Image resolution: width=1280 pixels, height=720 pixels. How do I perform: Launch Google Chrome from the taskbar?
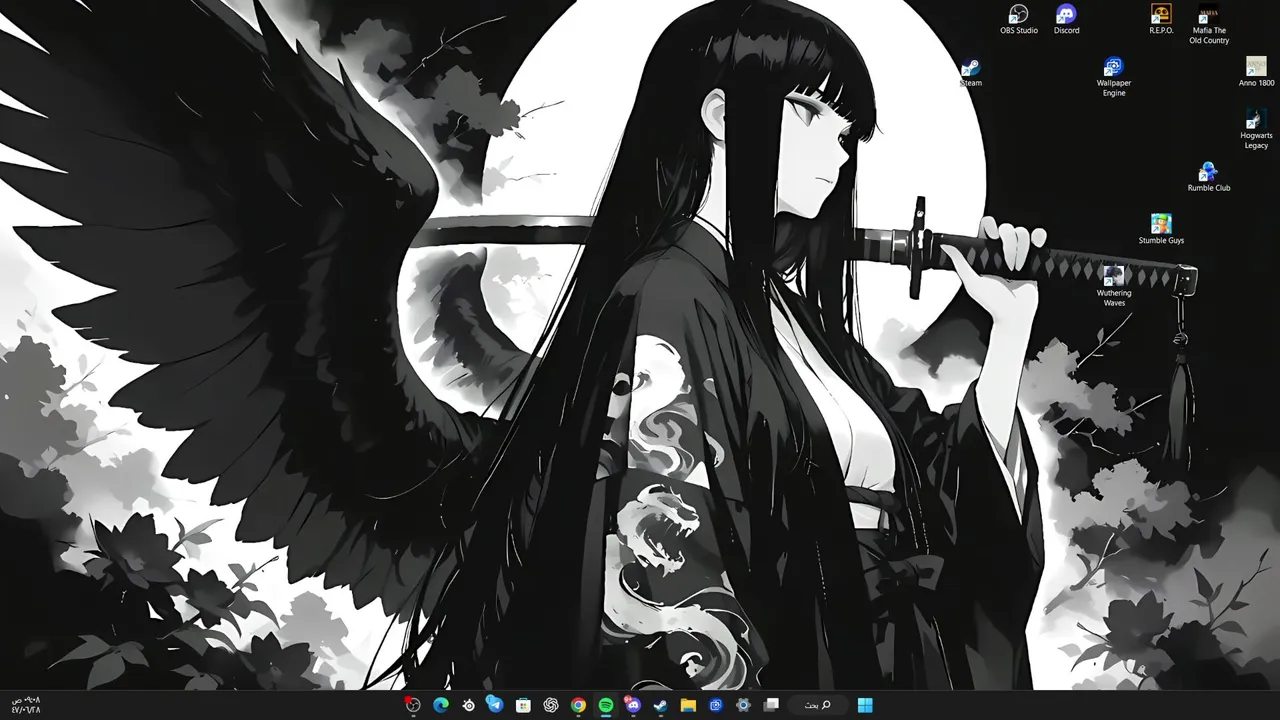pyautogui.click(x=578, y=705)
